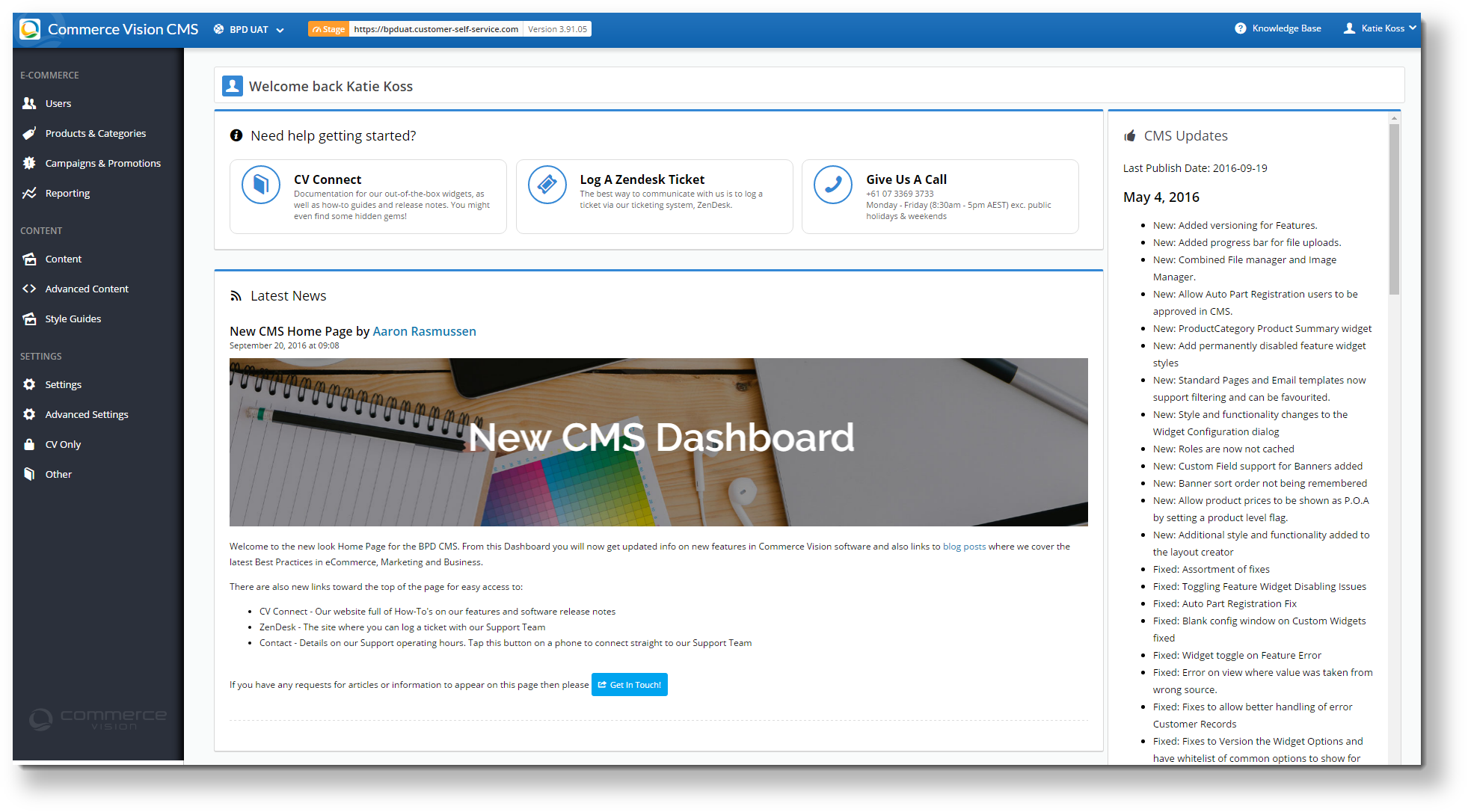The image size is (1468, 812).
Task: Click the info icon beside Need help getting started
Action: click(236, 135)
